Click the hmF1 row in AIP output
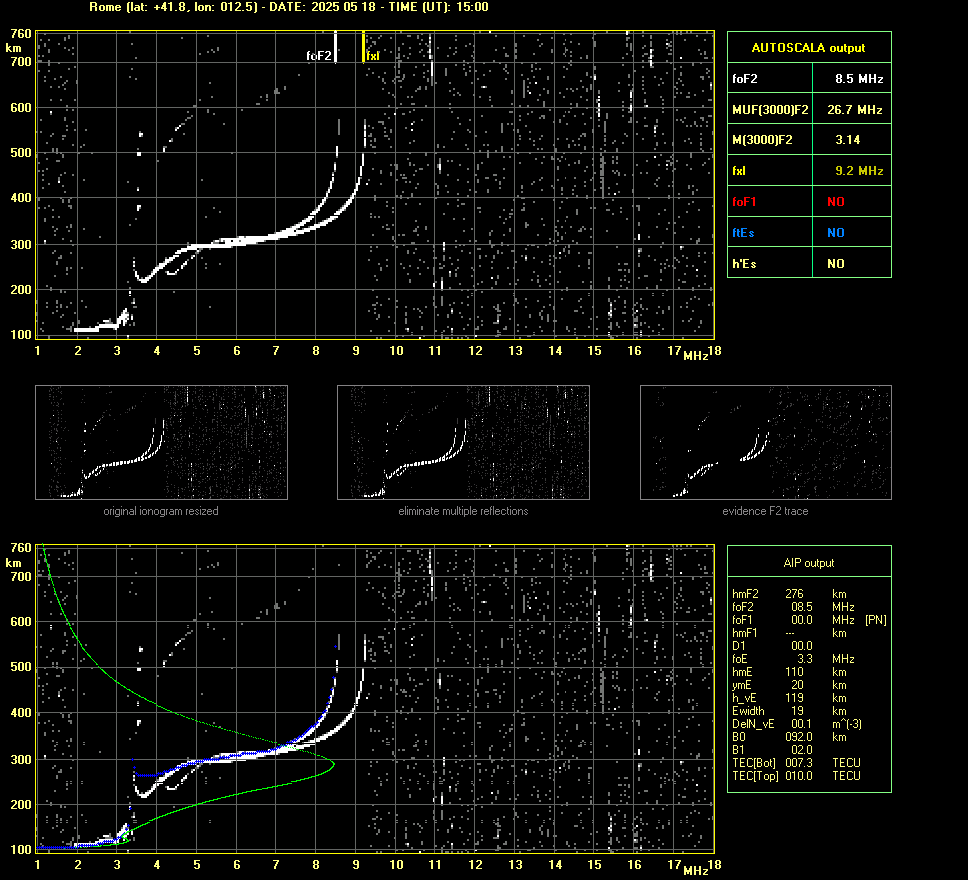Viewport: 968px width, 880px height. tap(790, 632)
